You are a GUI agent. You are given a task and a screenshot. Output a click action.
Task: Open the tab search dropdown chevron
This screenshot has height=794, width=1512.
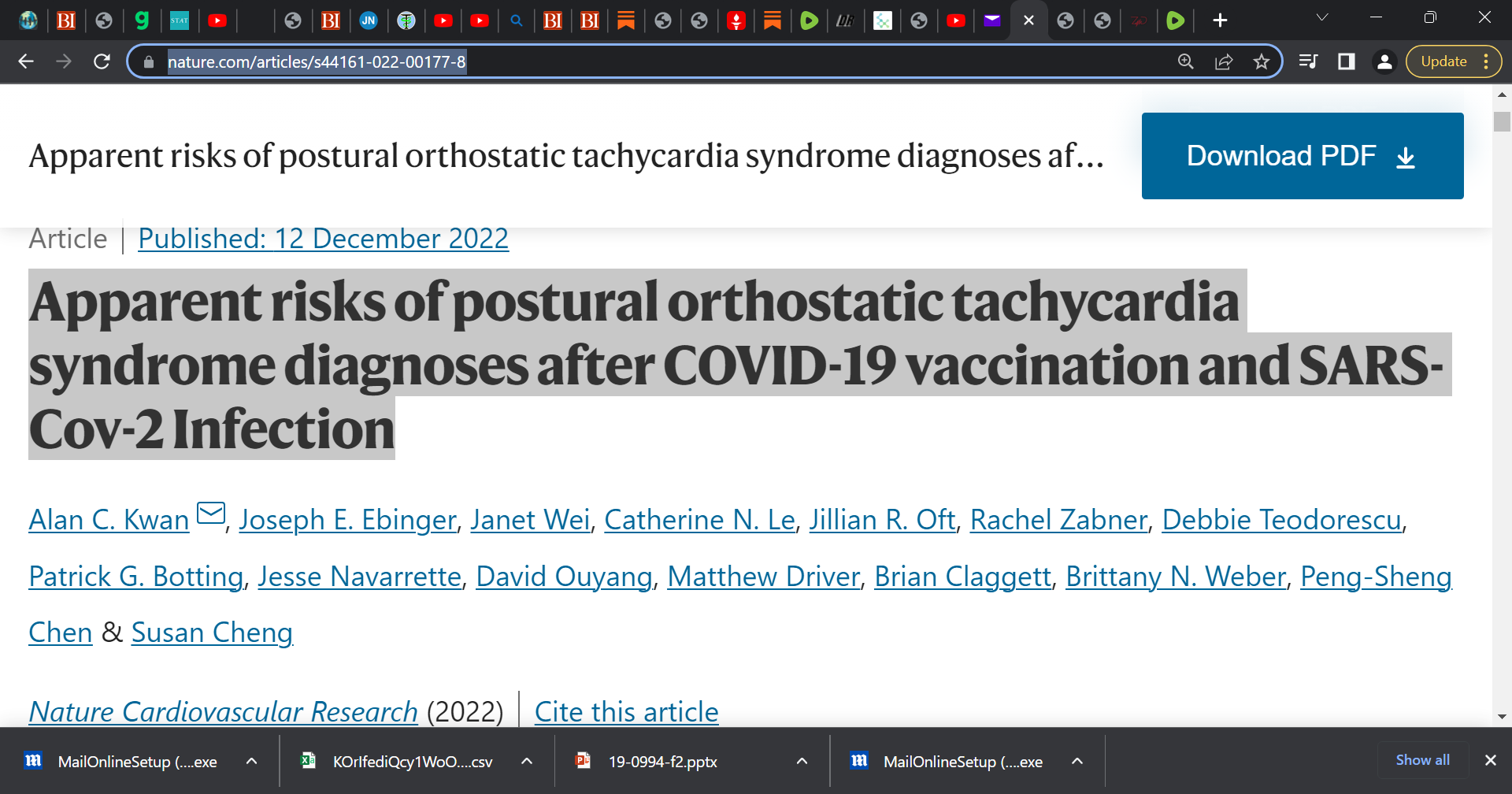point(1322,17)
